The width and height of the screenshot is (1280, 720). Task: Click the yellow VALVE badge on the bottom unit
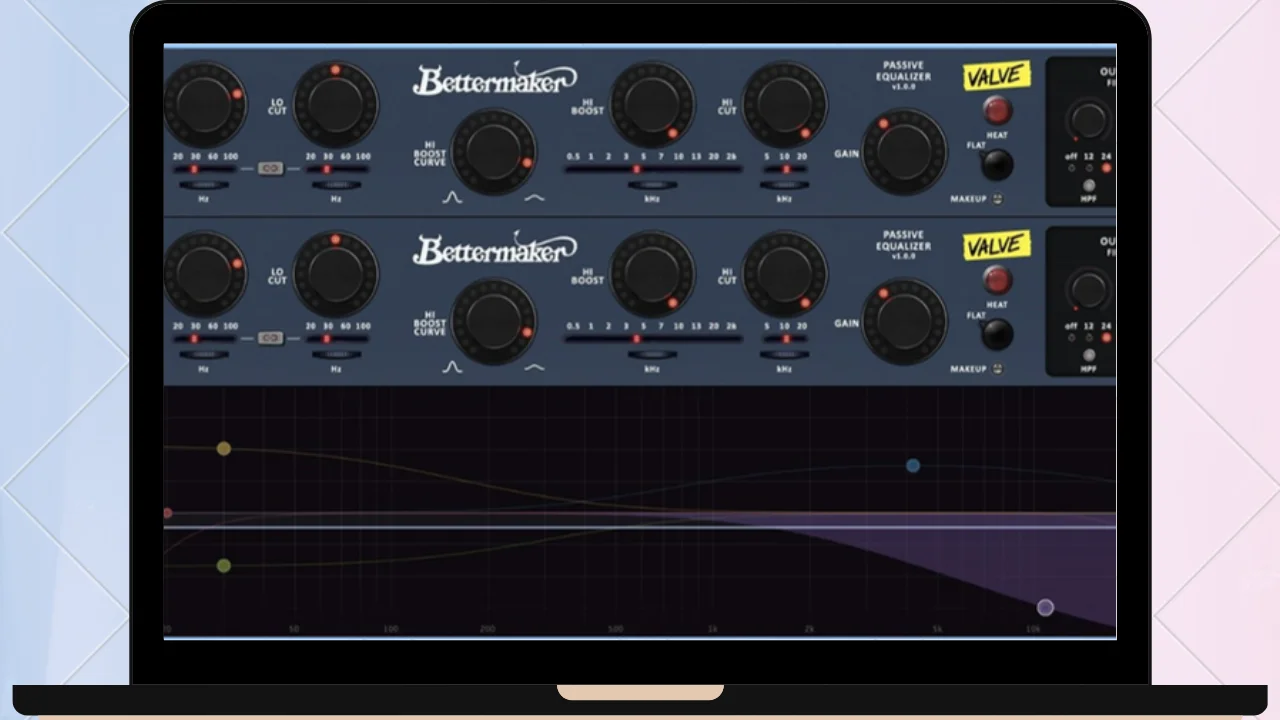tap(996, 246)
